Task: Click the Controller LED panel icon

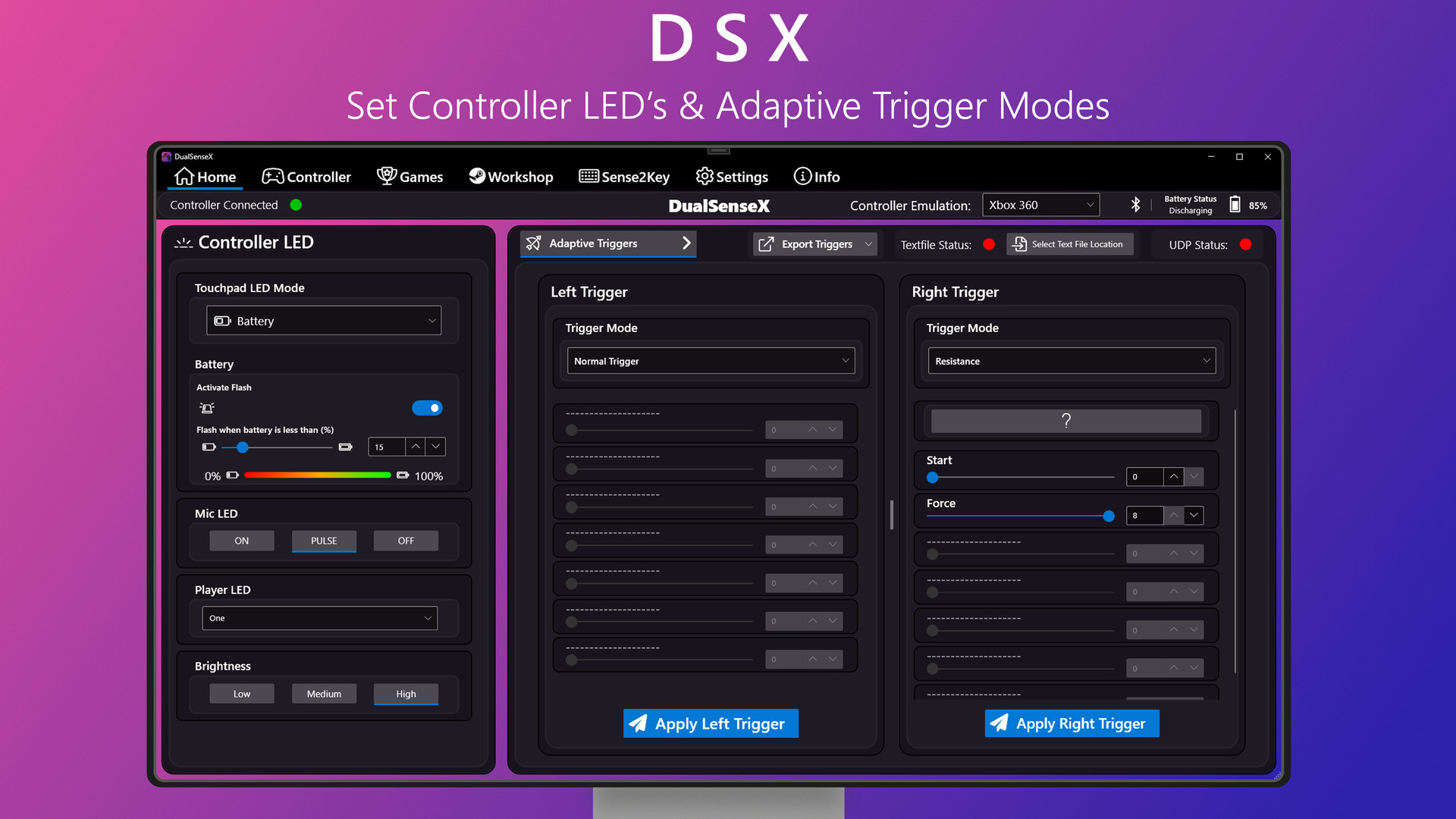Action: (184, 242)
